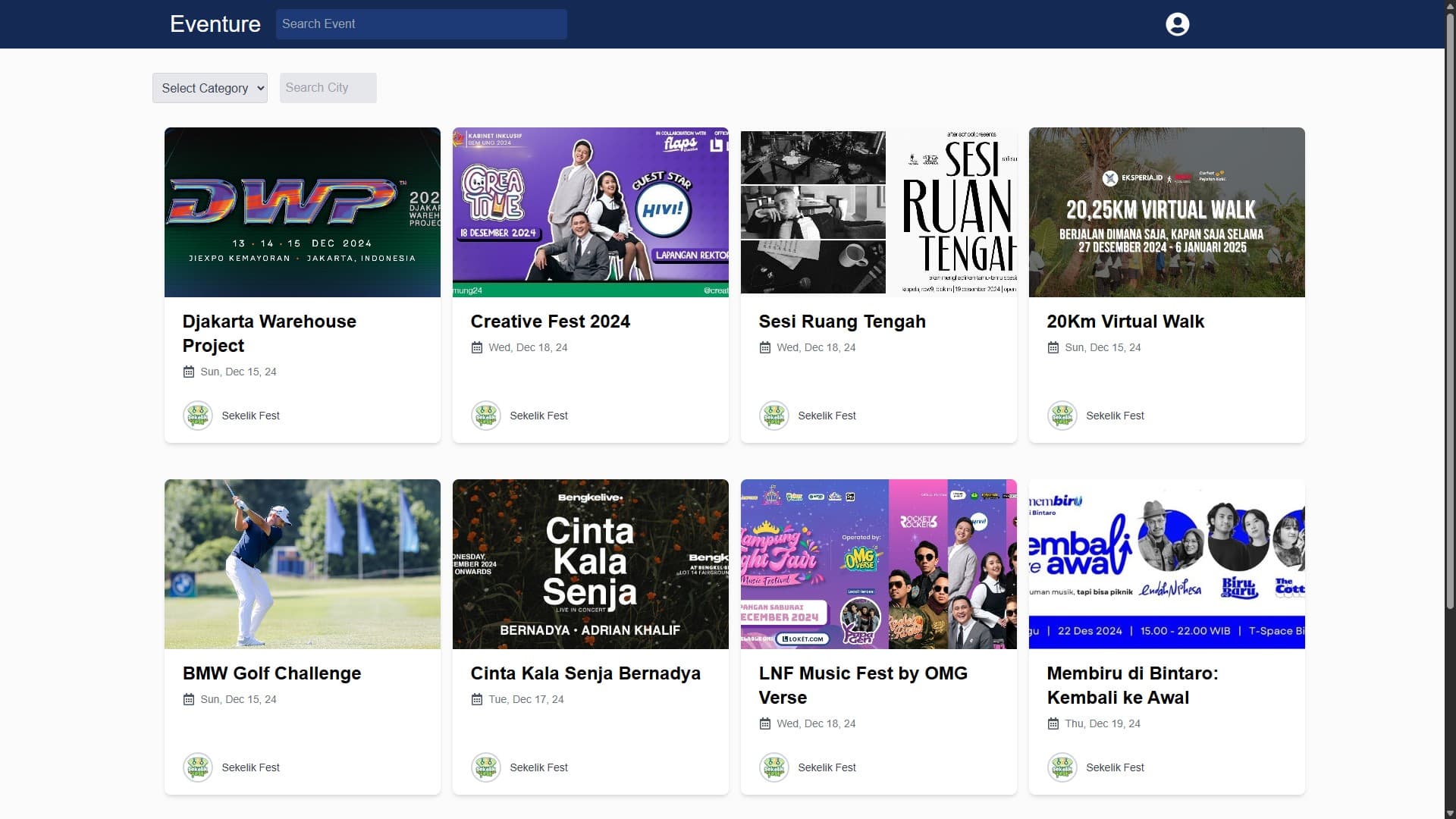Open the Cinta Kala Senja Bernadya event
The image size is (1456, 819).
click(x=585, y=673)
